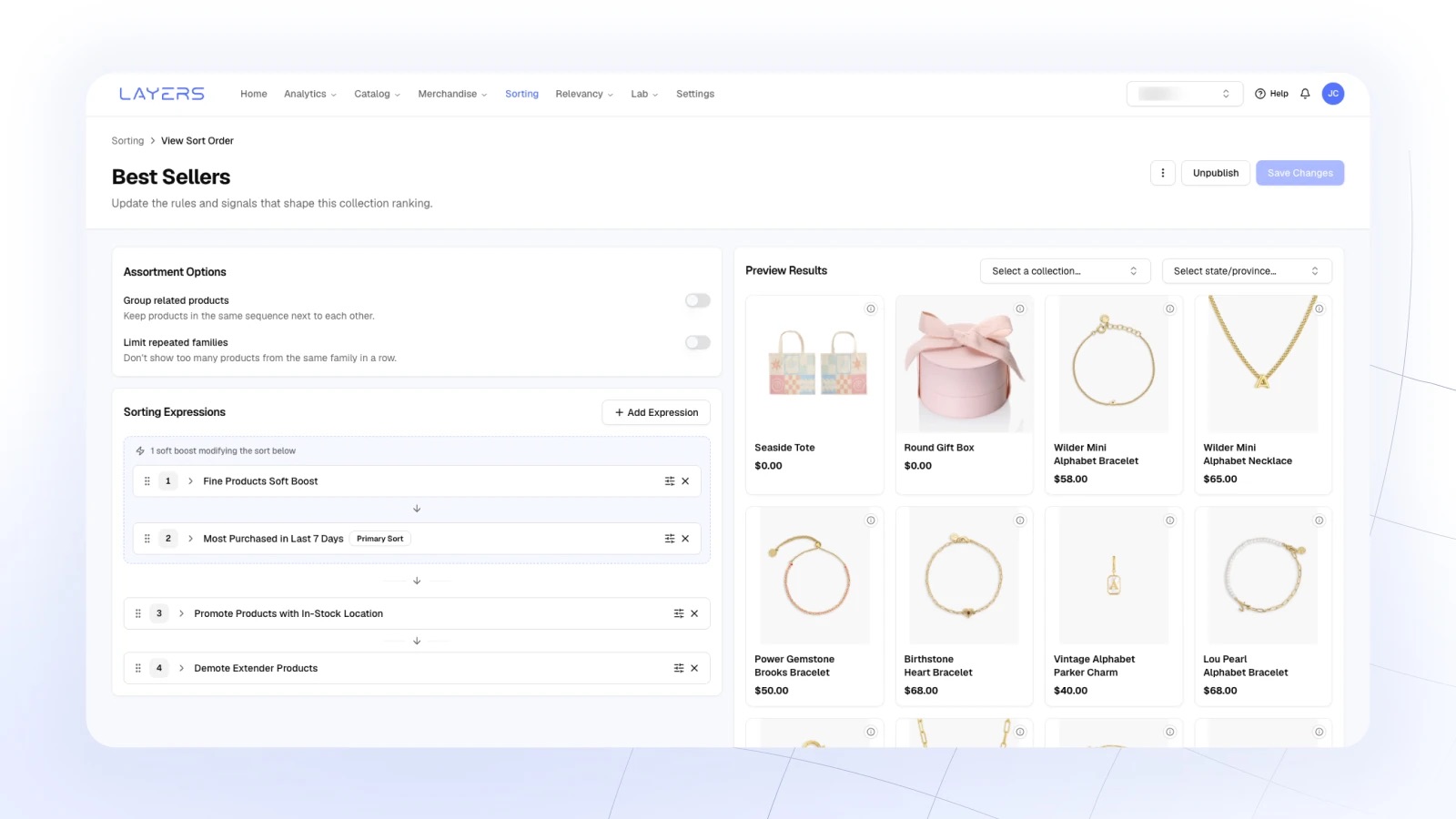Open the Seaside Tote product thumbnail
Viewport: 1456px width, 819px height.
tap(815, 364)
